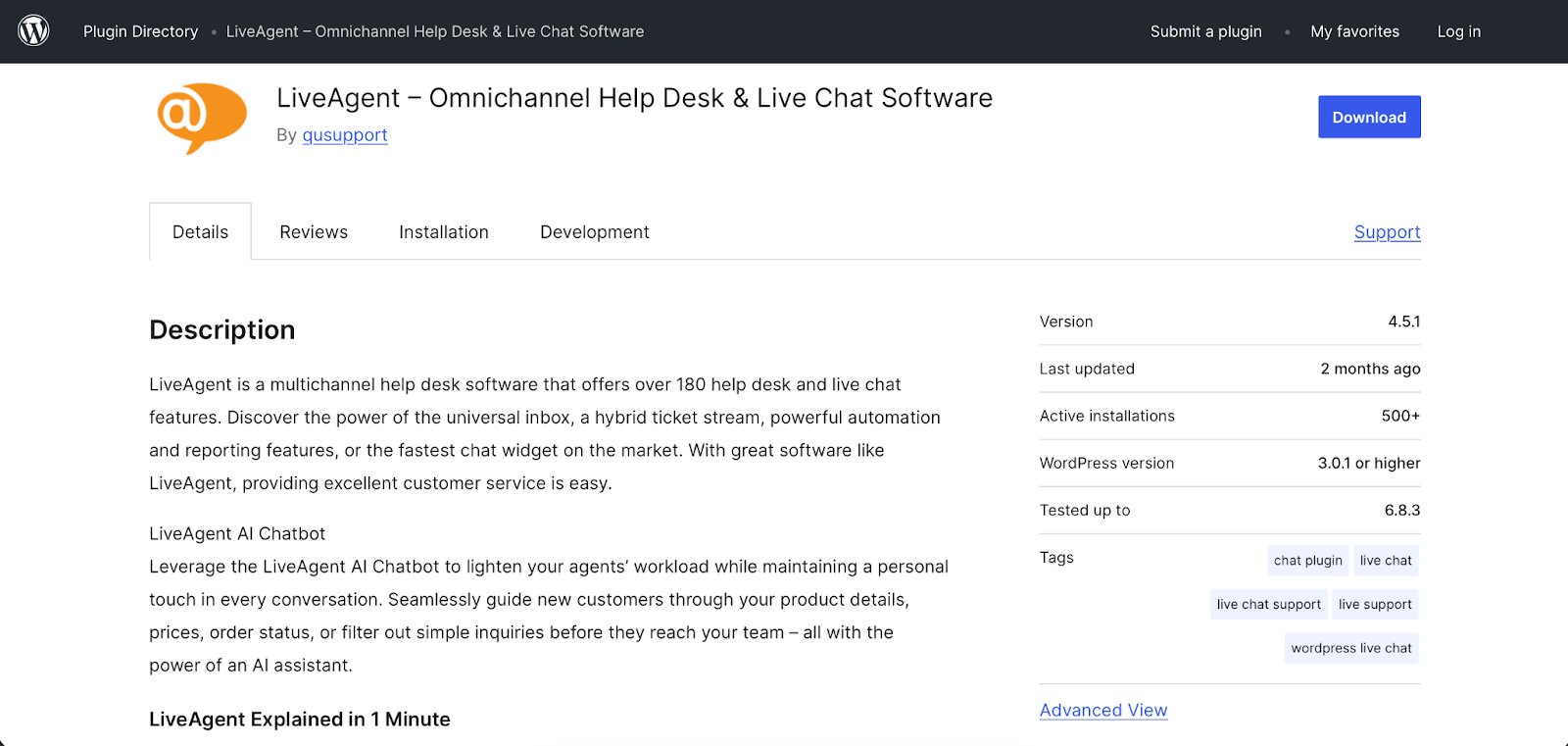This screenshot has width=1568, height=746.
Task: Click the Active installations value 500+
Action: click(1400, 416)
